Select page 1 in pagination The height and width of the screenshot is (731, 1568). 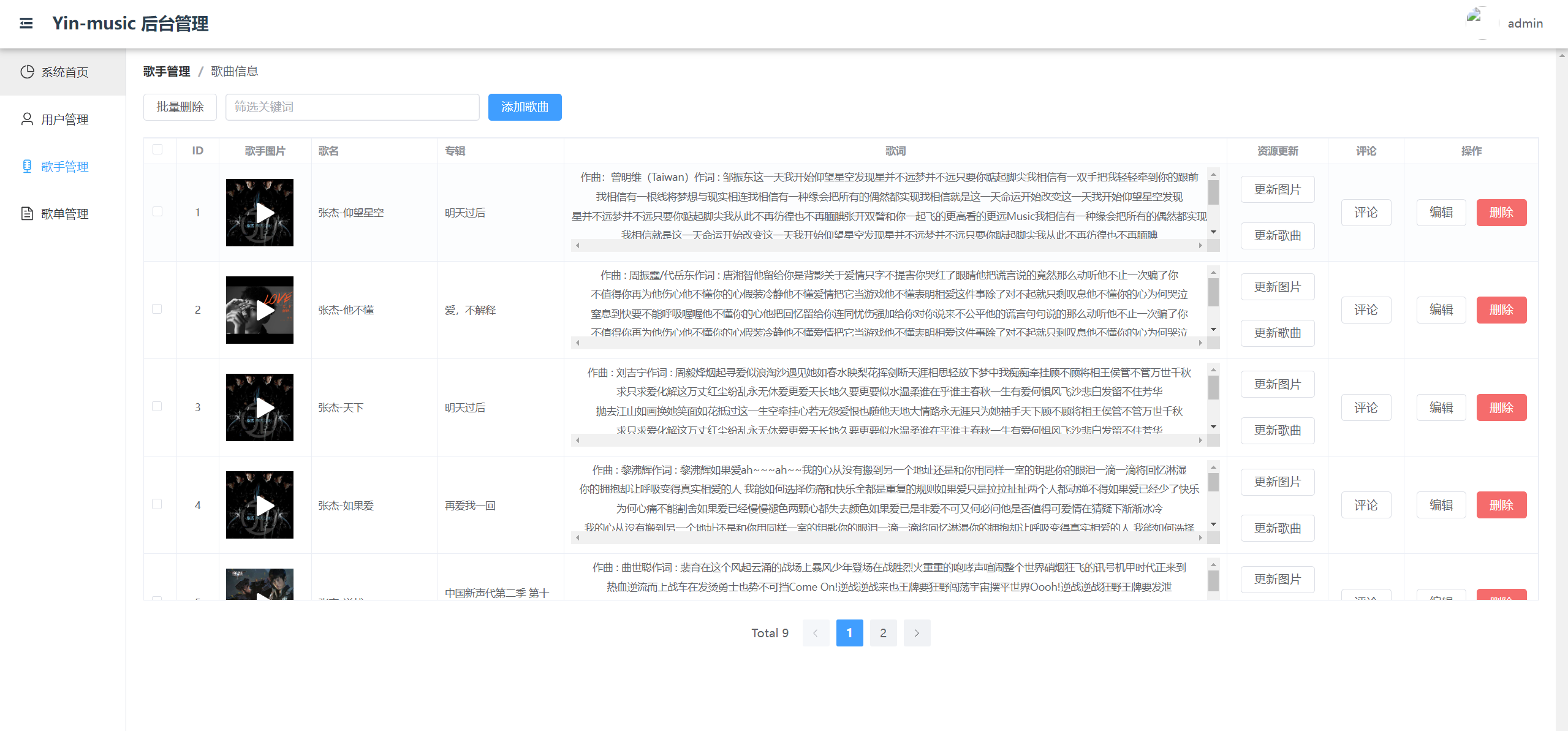tap(849, 633)
